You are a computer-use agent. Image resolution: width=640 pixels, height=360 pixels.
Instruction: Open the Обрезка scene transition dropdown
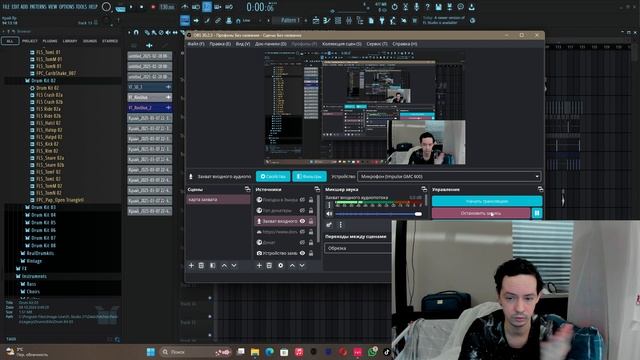358,248
